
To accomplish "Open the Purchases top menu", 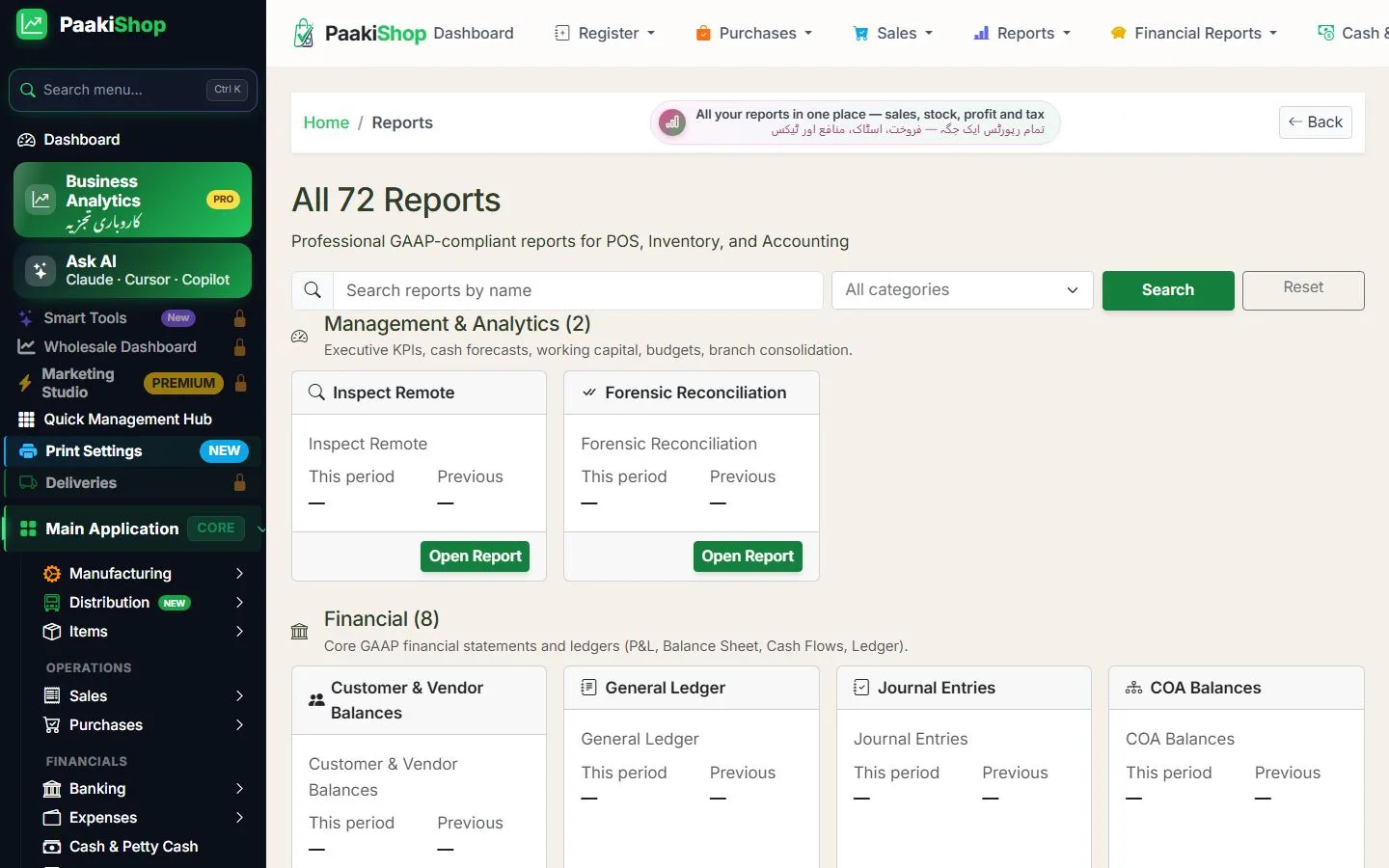I will pos(753,33).
